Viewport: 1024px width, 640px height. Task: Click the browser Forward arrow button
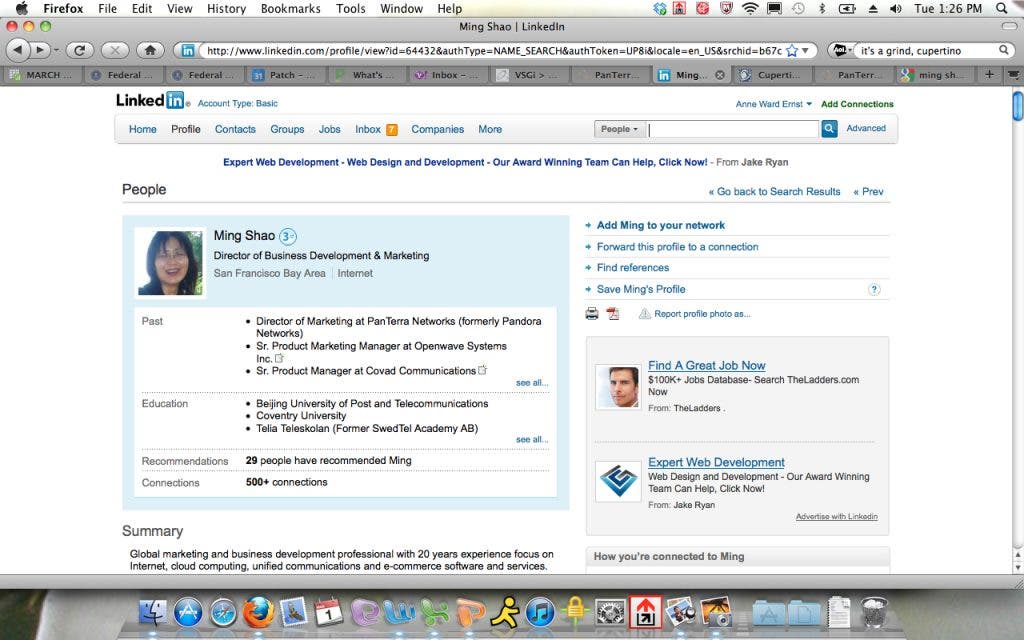tap(39, 50)
